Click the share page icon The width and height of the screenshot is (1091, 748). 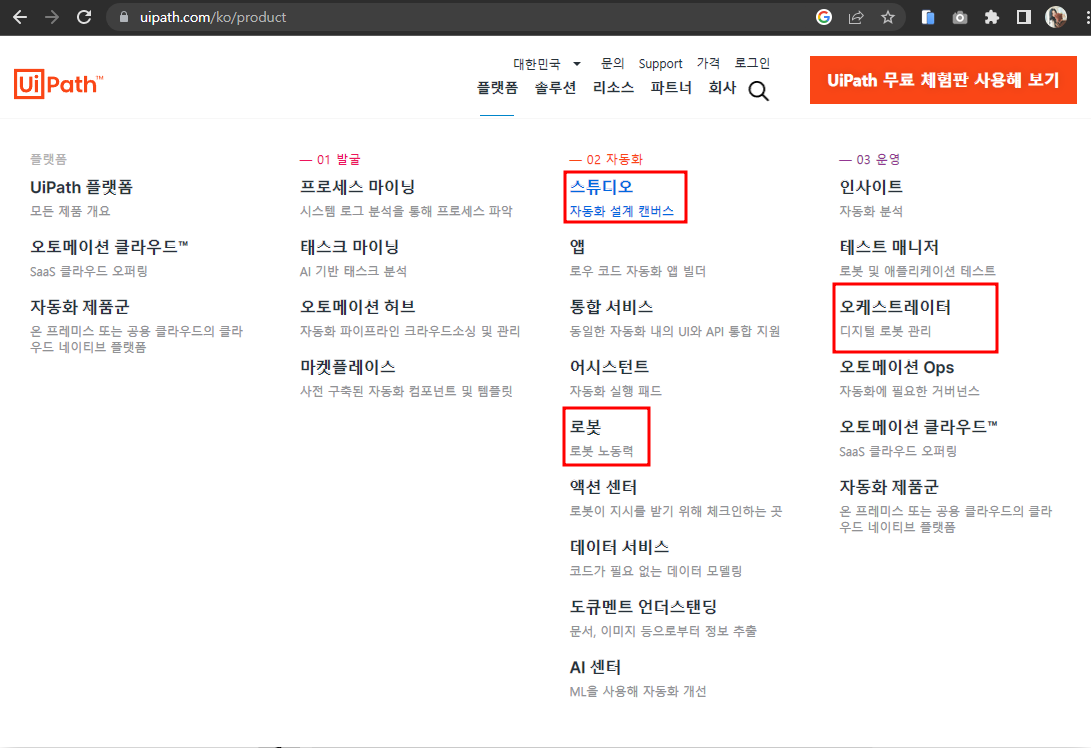point(856,17)
